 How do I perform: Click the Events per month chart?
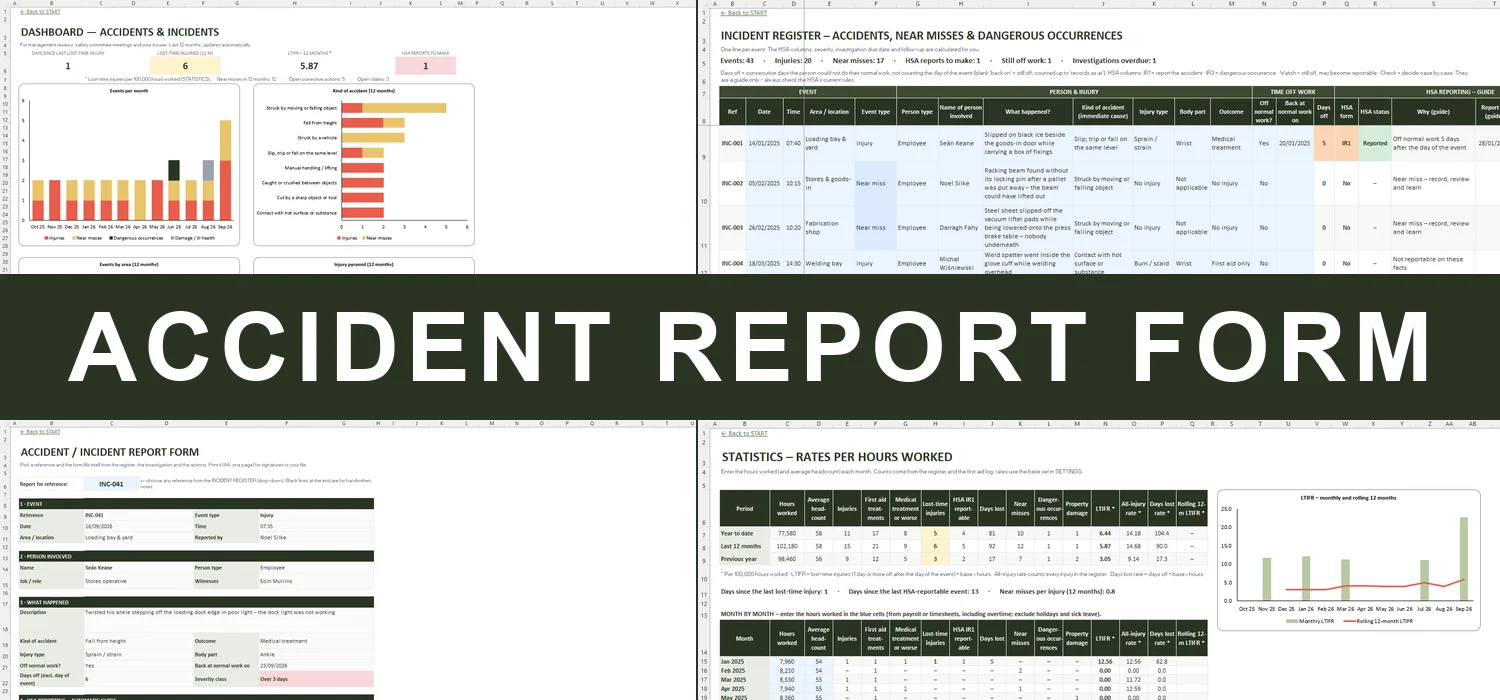coord(129,165)
